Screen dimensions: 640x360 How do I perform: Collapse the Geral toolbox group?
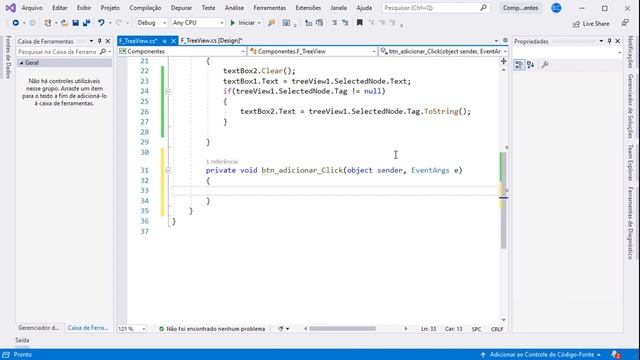pyautogui.click(x=21, y=63)
